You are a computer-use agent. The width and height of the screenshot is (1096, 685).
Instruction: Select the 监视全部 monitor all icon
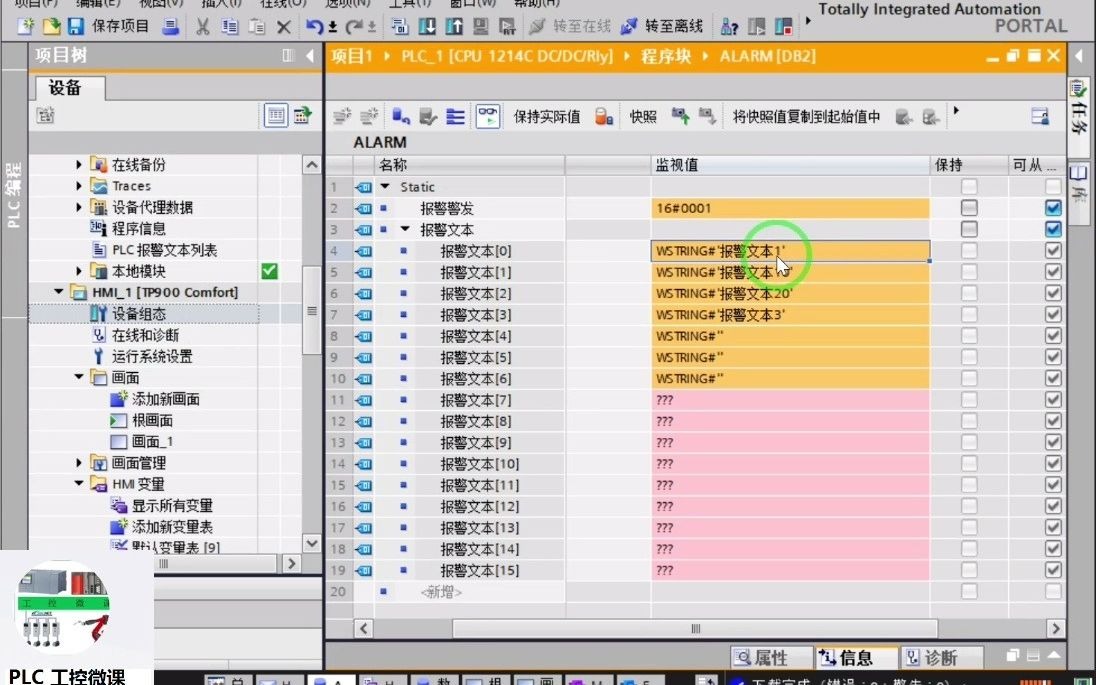(x=488, y=116)
